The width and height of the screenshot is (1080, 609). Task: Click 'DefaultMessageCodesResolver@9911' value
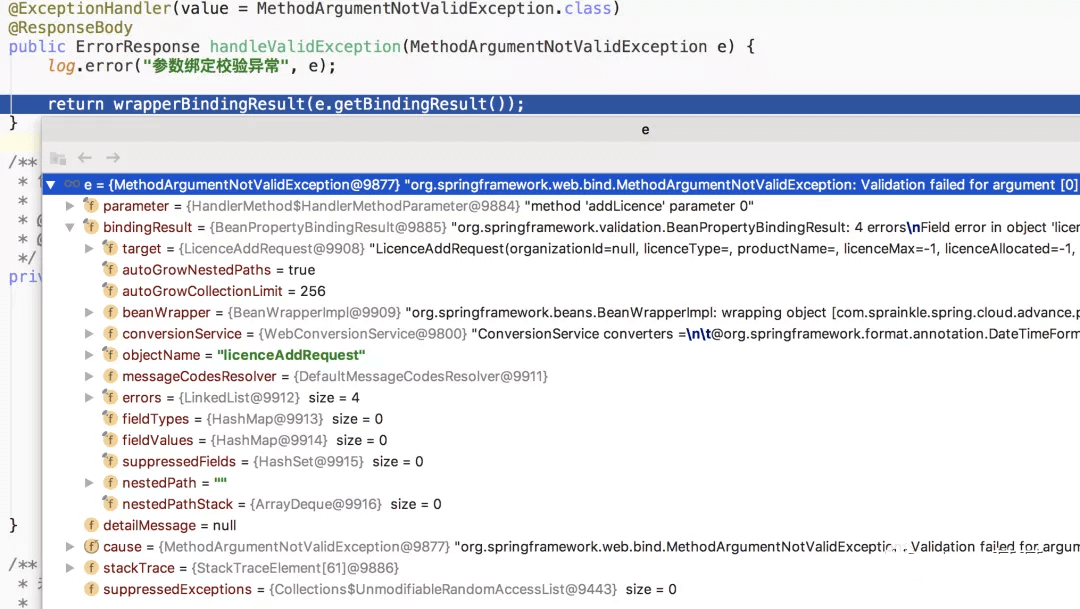[420, 377]
